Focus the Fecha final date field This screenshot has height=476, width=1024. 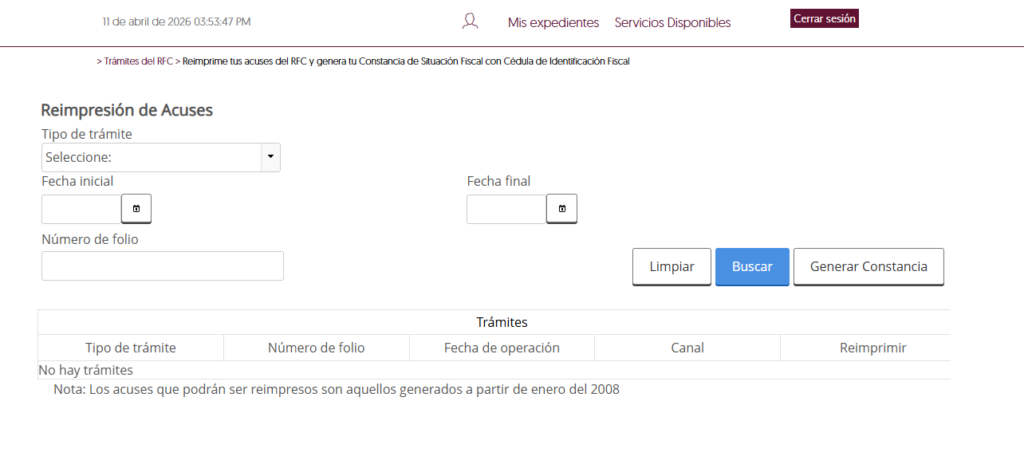click(507, 209)
